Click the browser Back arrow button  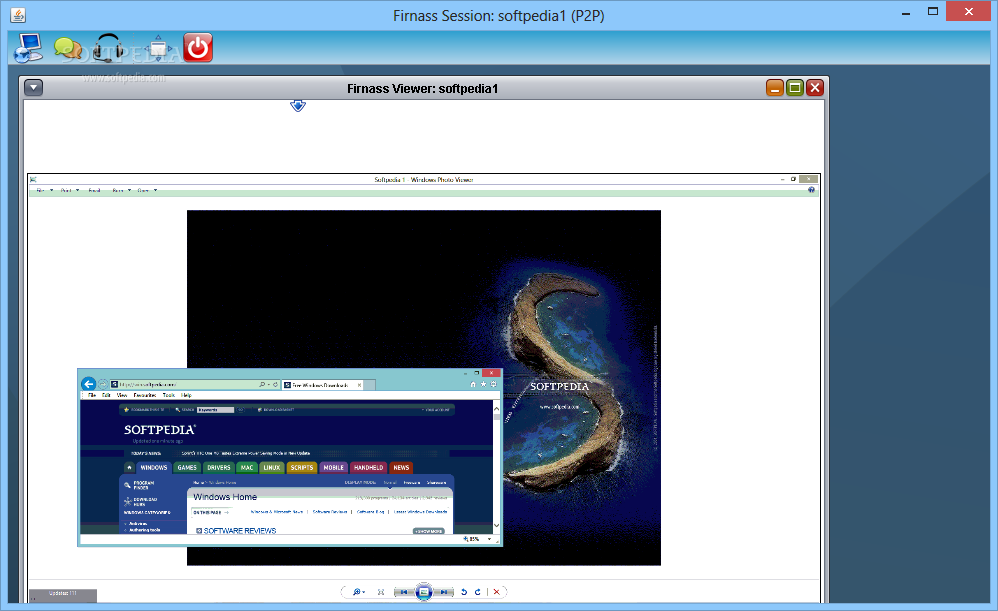point(88,384)
